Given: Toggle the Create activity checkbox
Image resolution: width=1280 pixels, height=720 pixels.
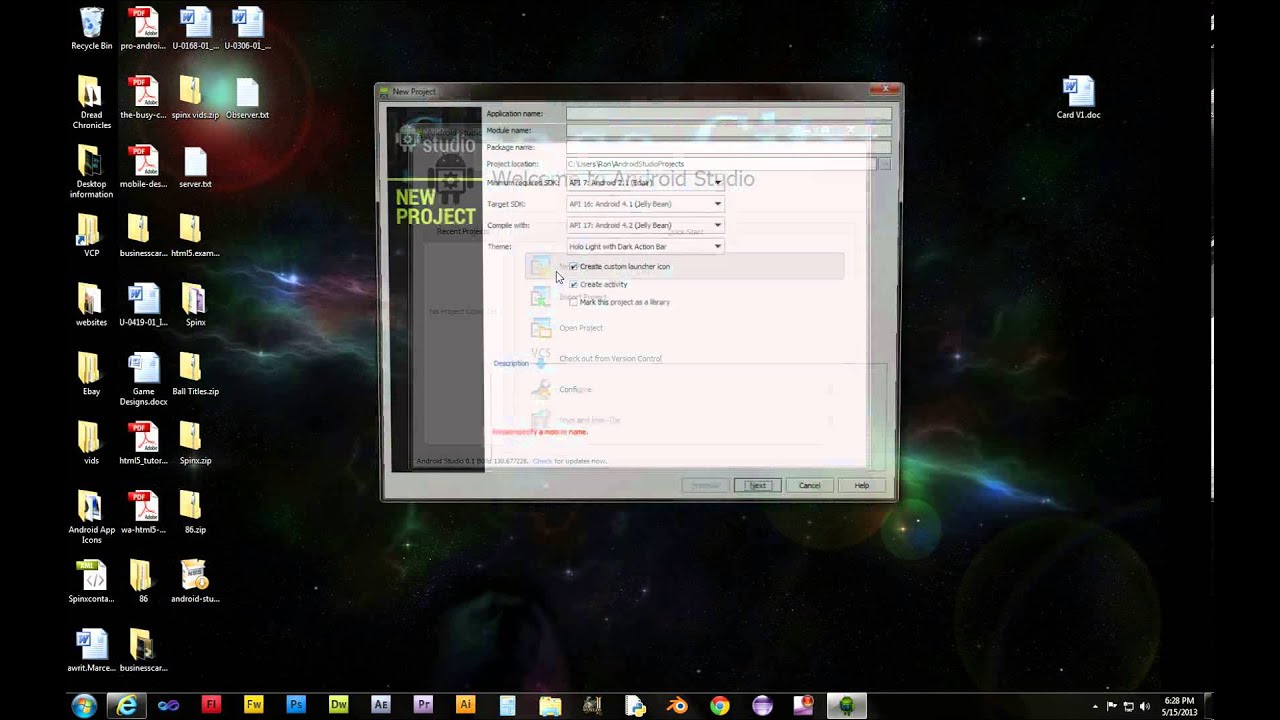Looking at the screenshot, I should (x=573, y=284).
